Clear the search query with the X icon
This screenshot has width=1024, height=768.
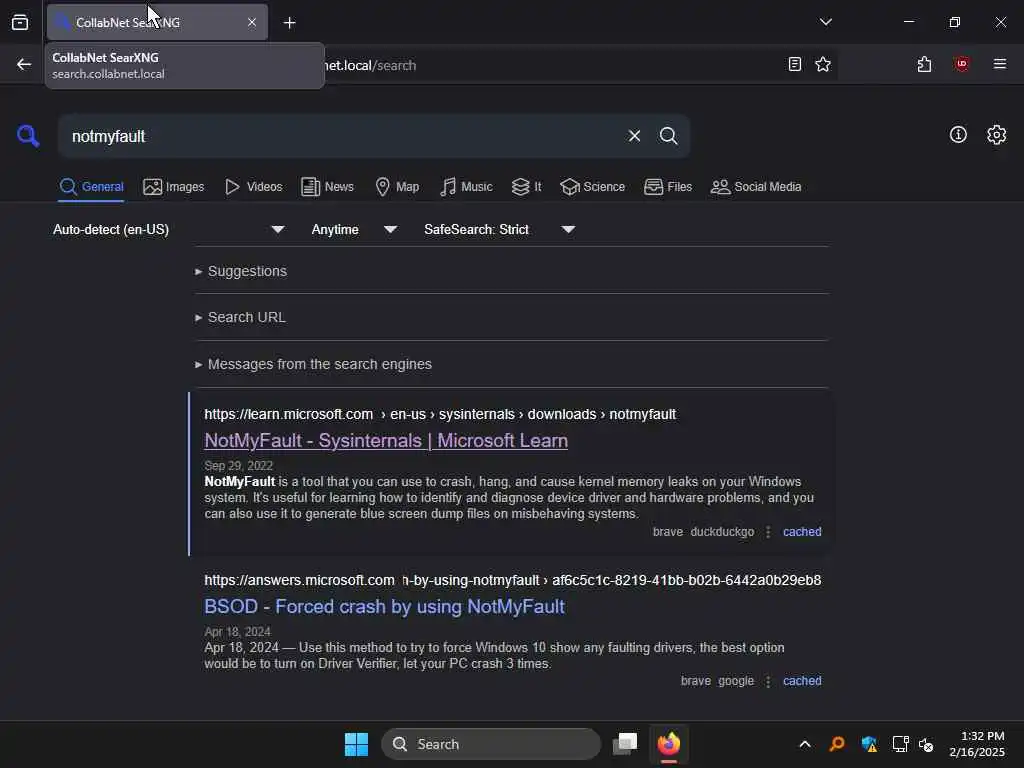pyautogui.click(x=634, y=136)
